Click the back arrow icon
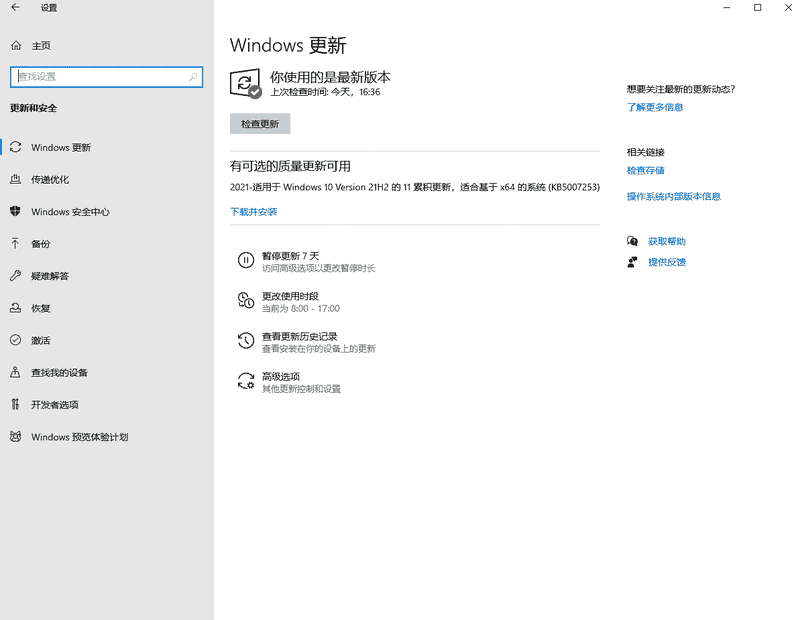This screenshot has width=800, height=620. pos(15,8)
